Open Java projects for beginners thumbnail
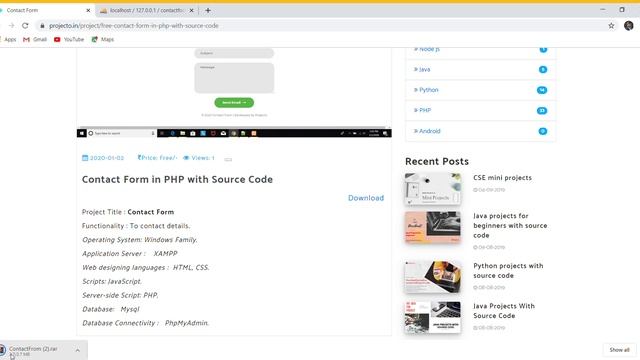 [433, 227]
